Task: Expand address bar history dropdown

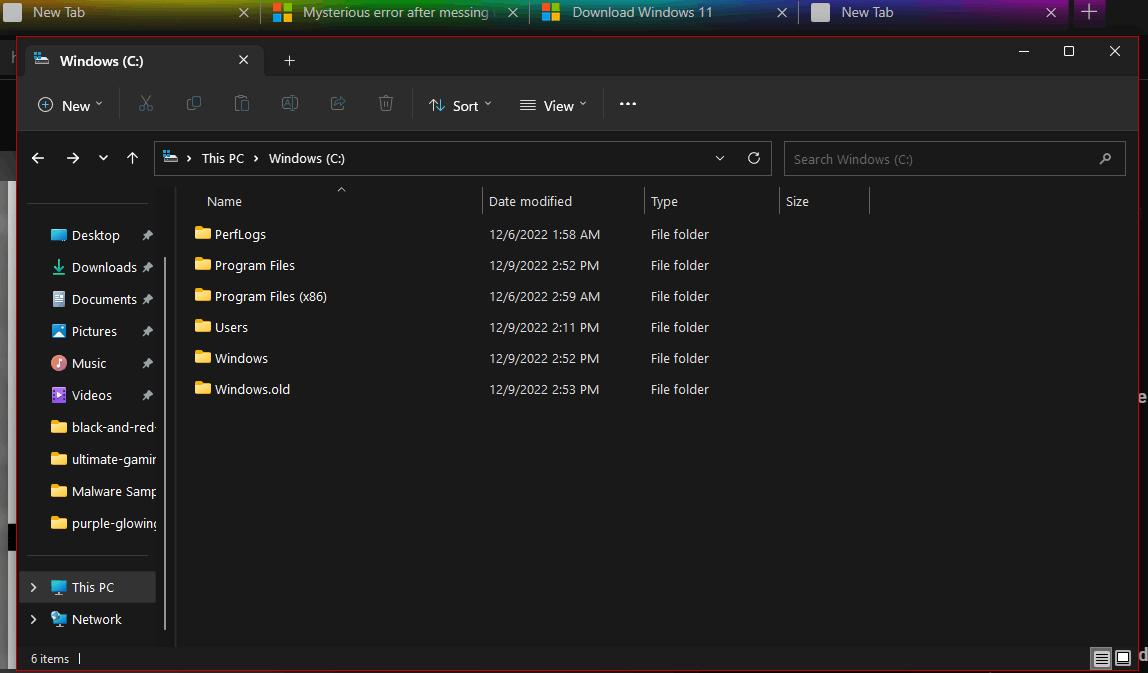Action: coord(720,158)
